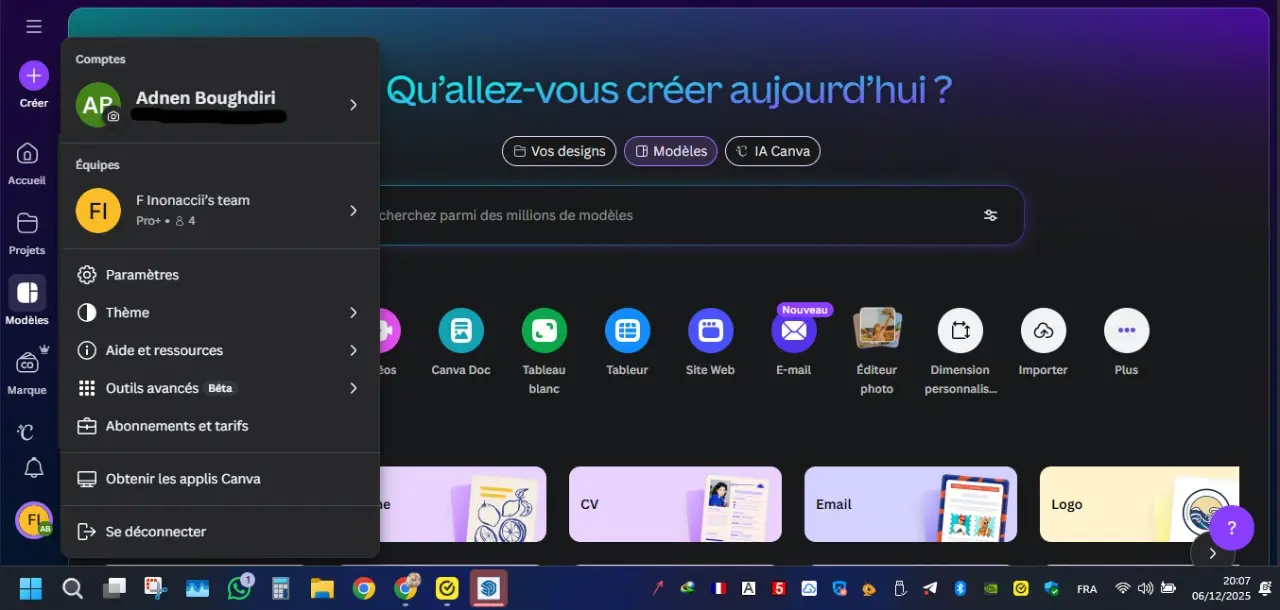Click the FI profile avatar in sidebar
Image resolution: width=1280 pixels, height=610 pixels.
34,520
